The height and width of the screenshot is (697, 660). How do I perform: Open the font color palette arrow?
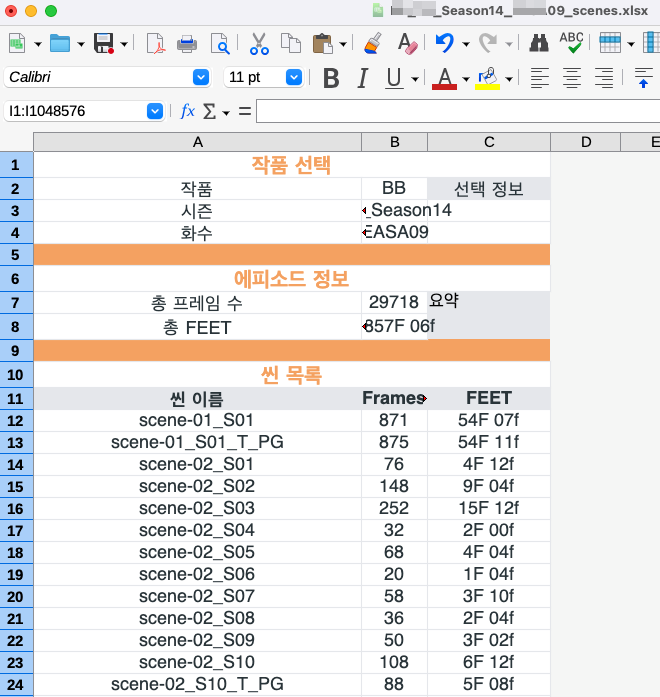[466, 79]
